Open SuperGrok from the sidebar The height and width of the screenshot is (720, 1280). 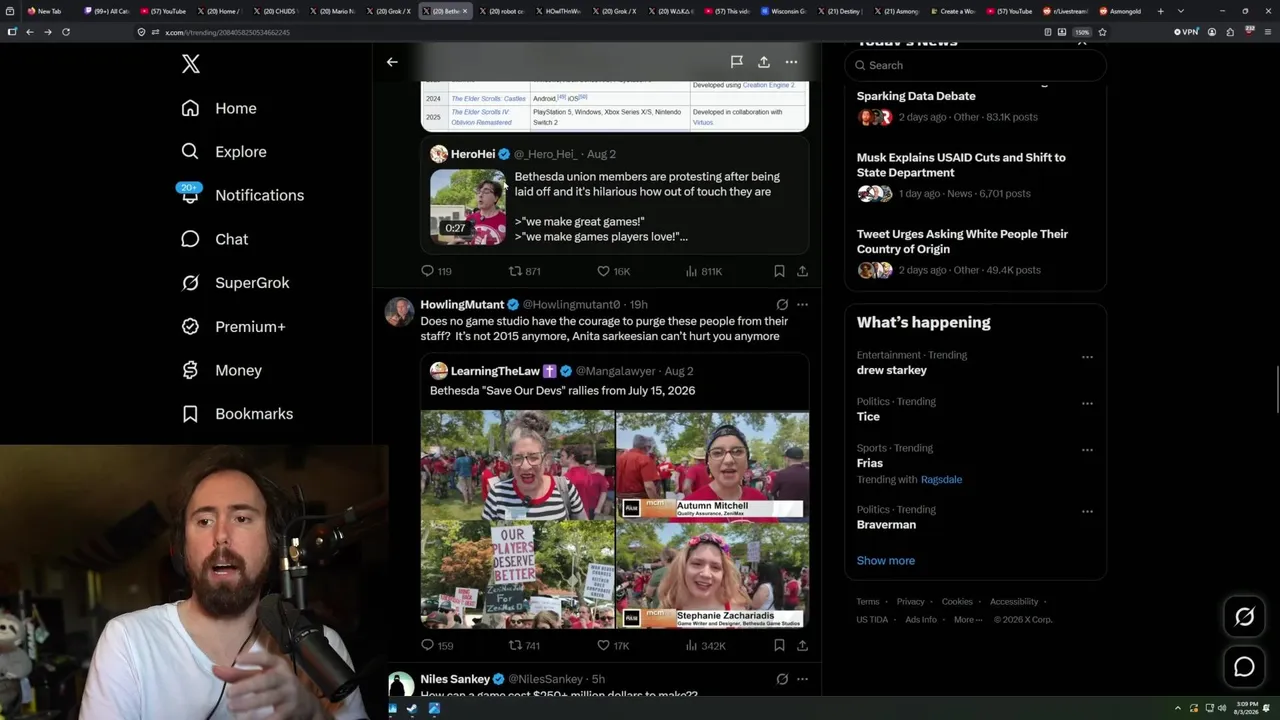[235, 283]
